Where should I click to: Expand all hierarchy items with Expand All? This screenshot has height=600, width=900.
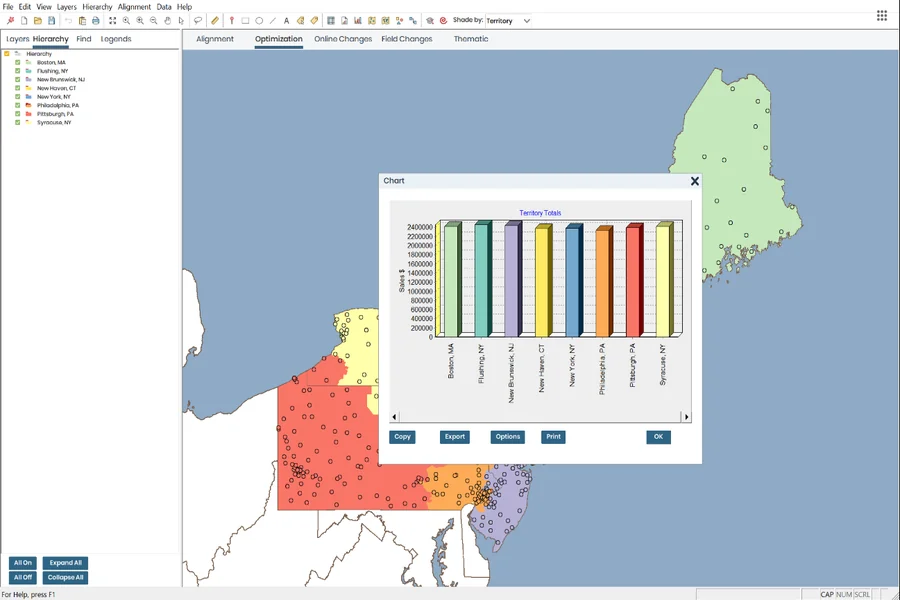(x=64, y=562)
